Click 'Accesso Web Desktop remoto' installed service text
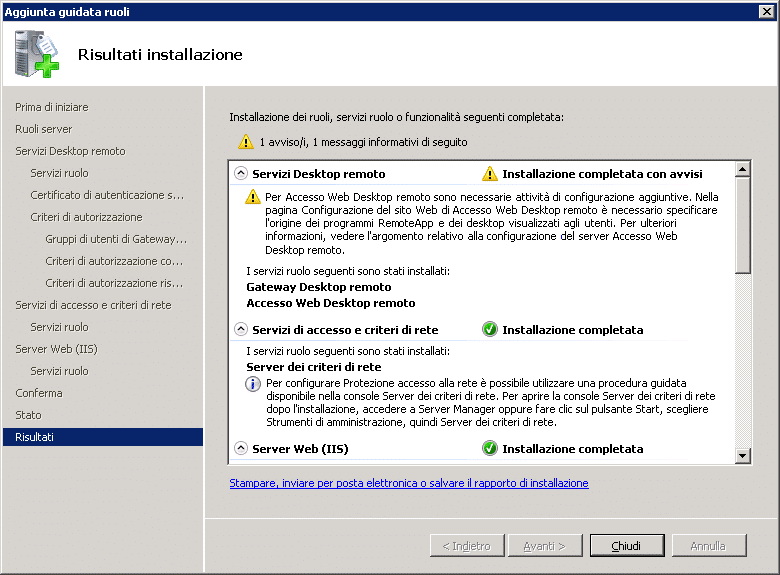Image resolution: width=780 pixels, height=575 pixels. click(330, 303)
